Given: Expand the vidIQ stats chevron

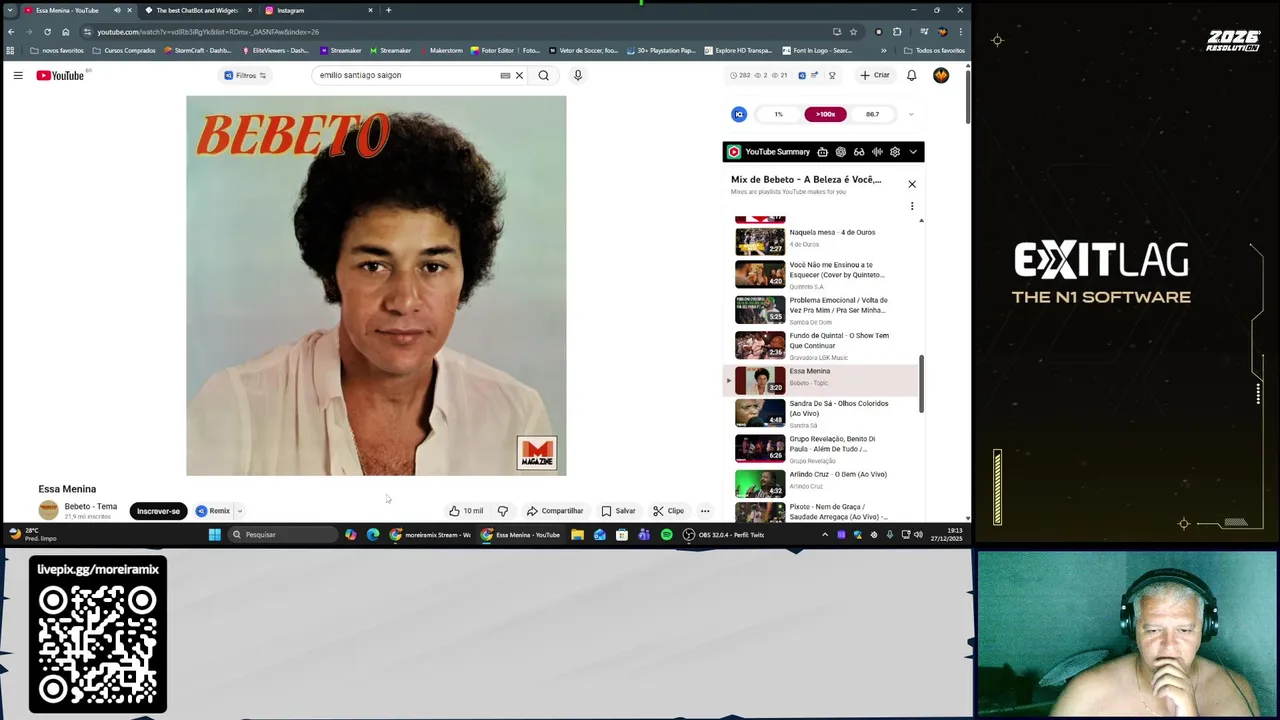Looking at the screenshot, I should (910, 114).
